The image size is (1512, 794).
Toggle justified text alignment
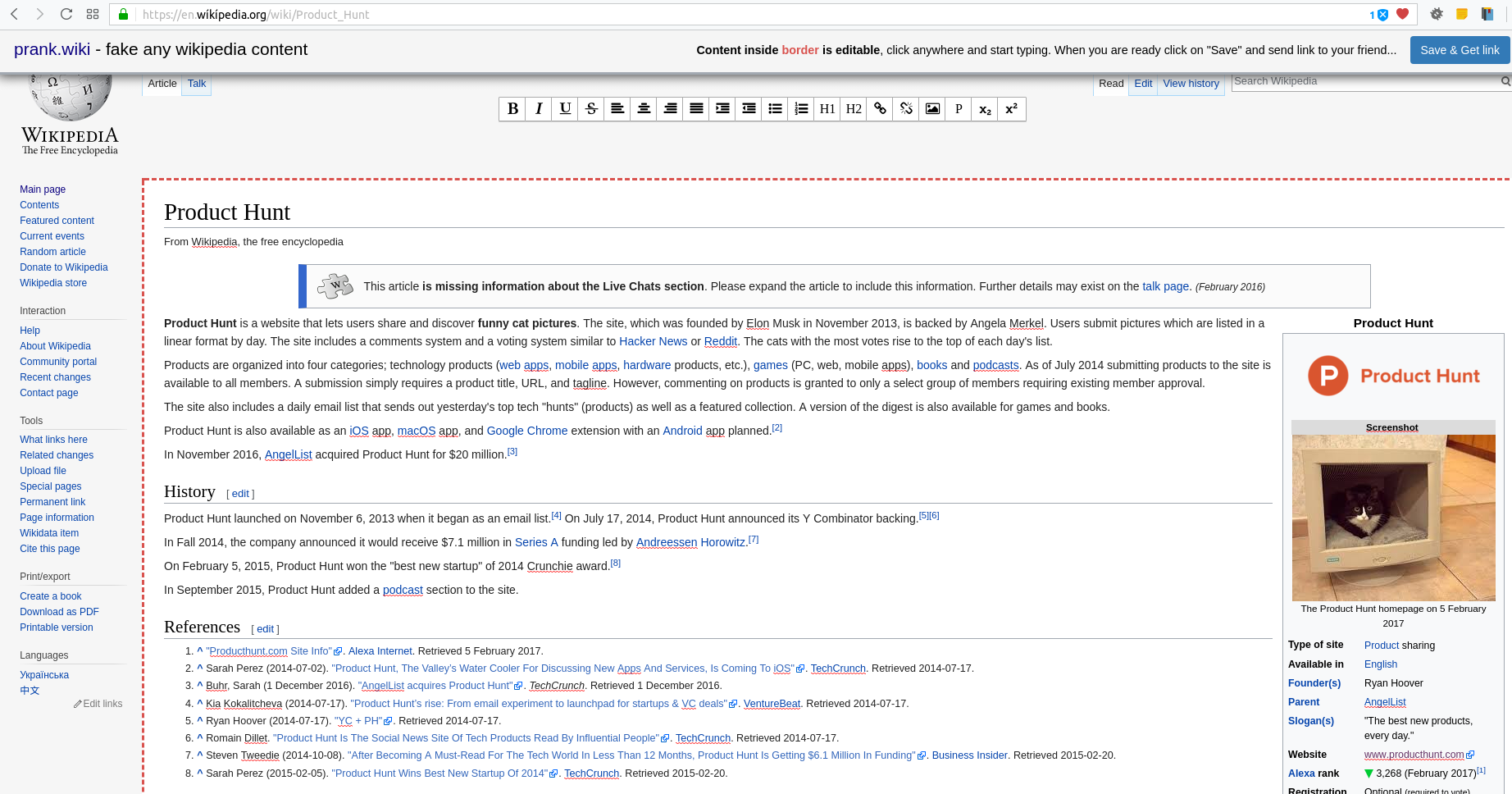[696, 108]
